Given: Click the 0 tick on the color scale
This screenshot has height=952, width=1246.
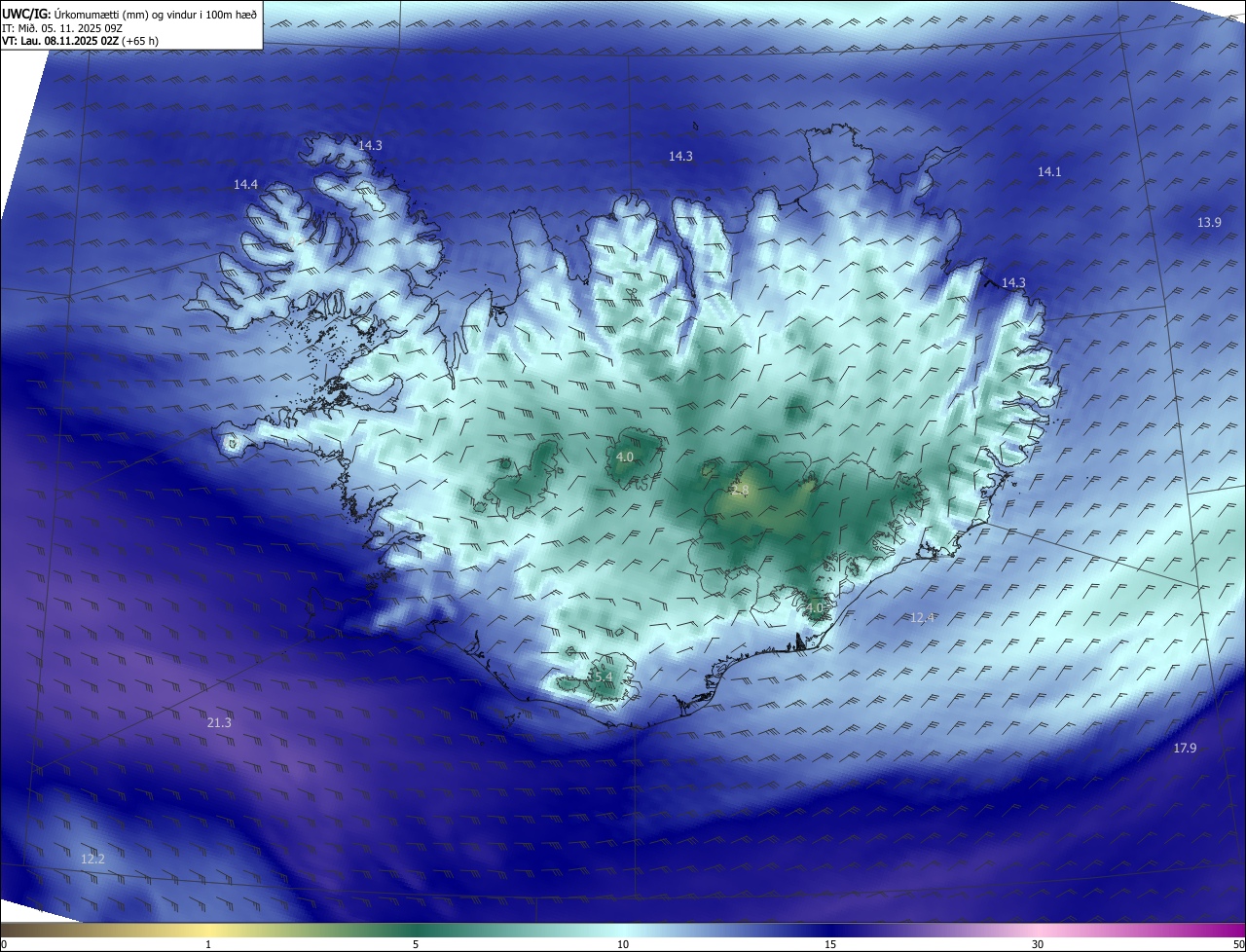Looking at the screenshot, I should 4,944.
